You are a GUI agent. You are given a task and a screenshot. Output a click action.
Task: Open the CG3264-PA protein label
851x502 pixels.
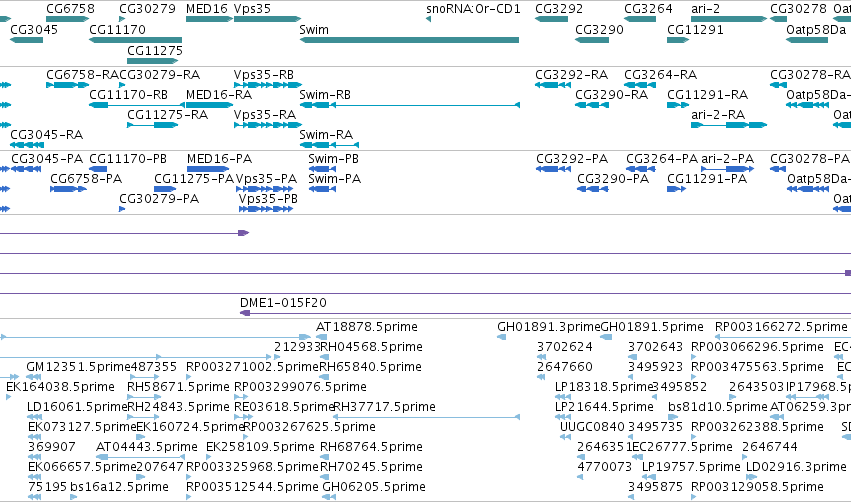pyautogui.click(x=662, y=158)
